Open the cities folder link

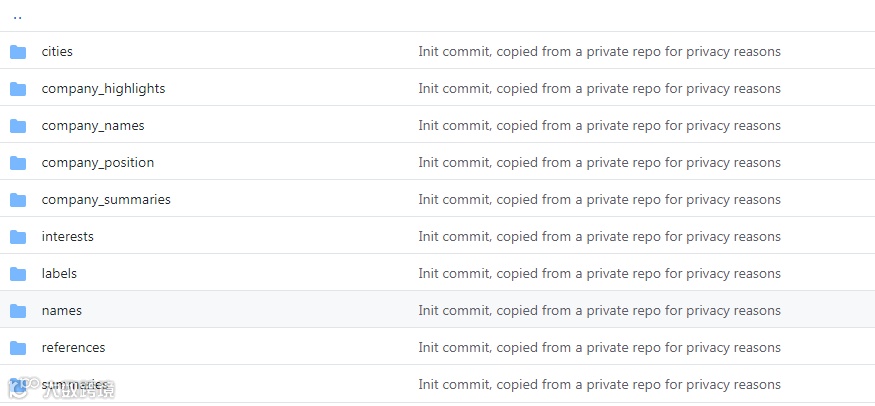pyautogui.click(x=57, y=52)
